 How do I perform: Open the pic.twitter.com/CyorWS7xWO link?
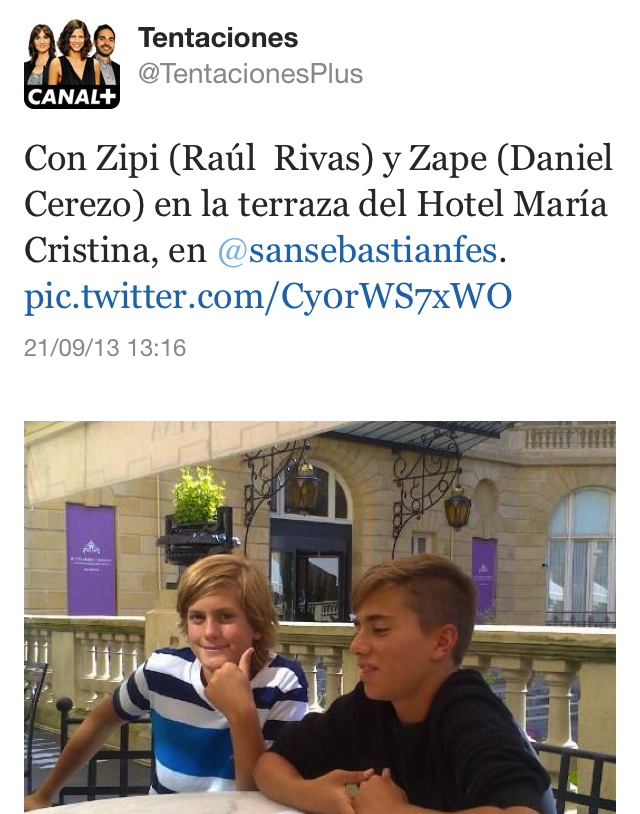point(268,296)
